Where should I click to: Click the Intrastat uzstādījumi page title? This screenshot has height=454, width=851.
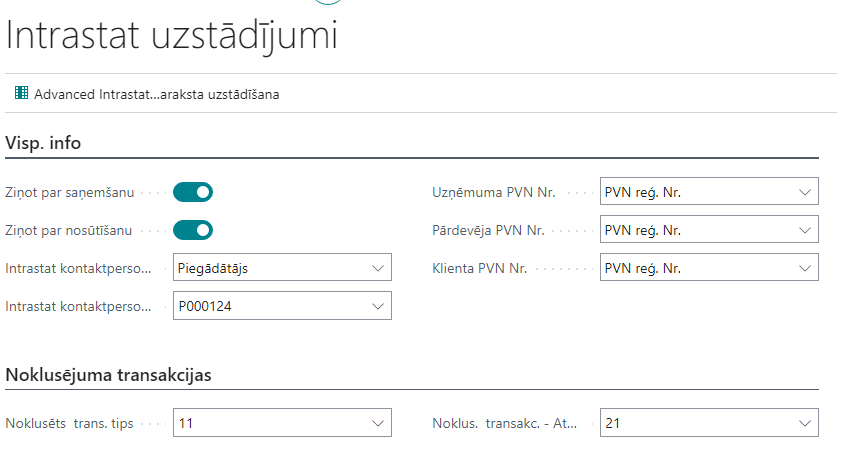pyautogui.click(x=172, y=36)
